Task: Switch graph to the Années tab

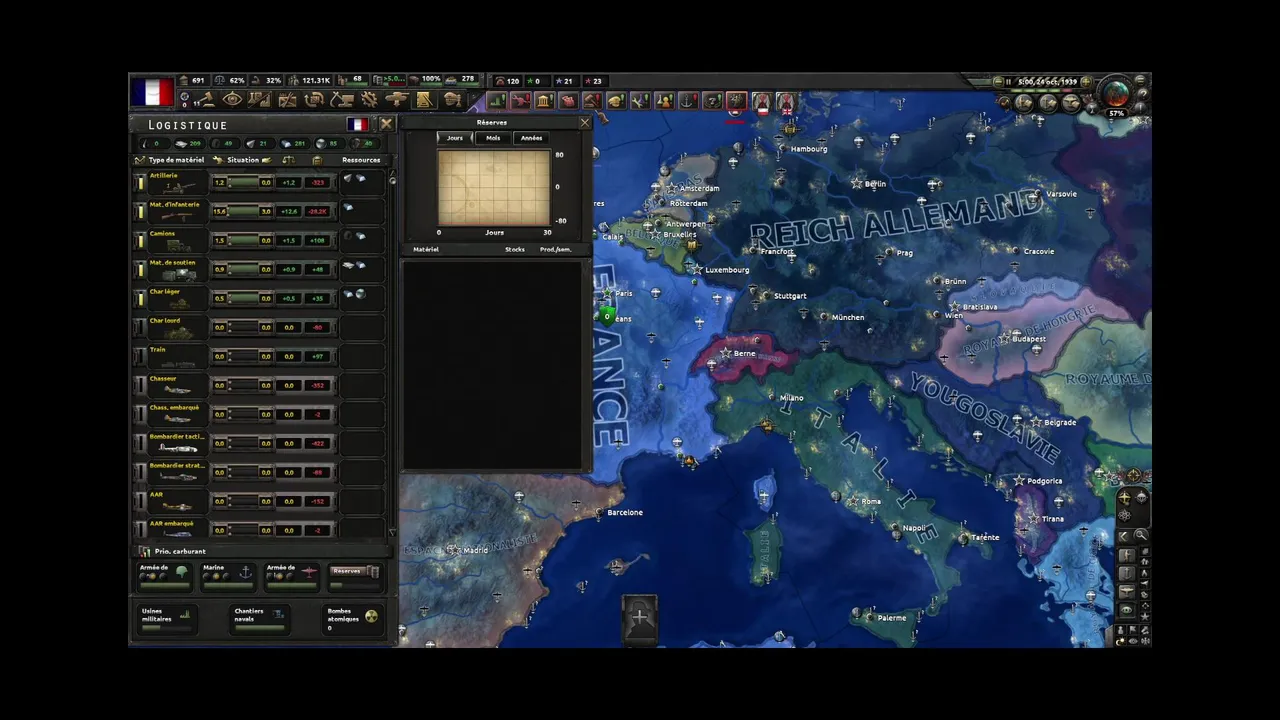Action: 531,138
